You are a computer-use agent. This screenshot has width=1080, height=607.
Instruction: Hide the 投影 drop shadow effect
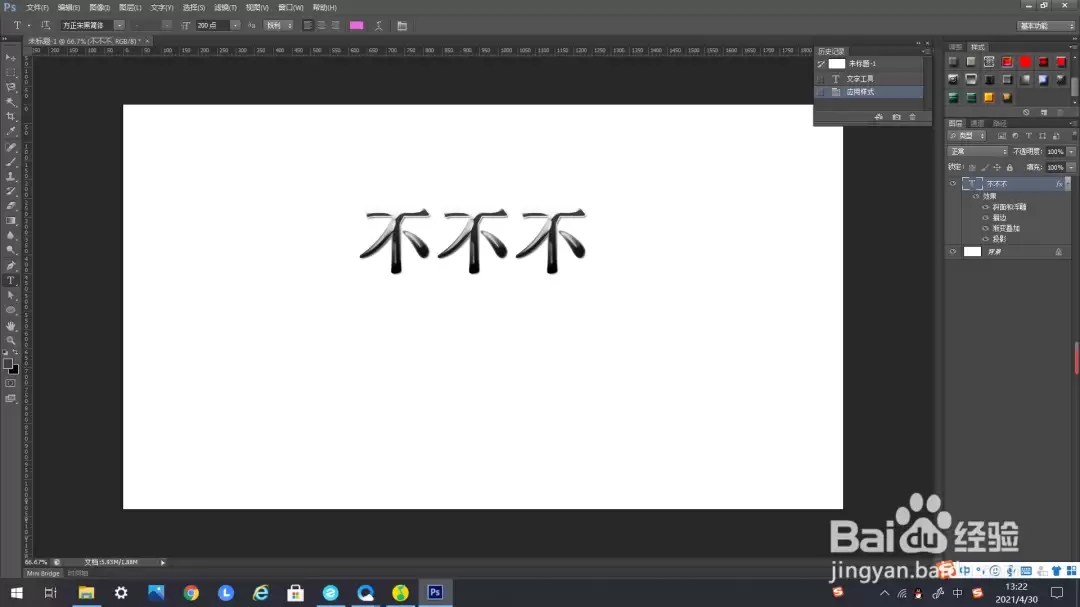(x=985, y=239)
